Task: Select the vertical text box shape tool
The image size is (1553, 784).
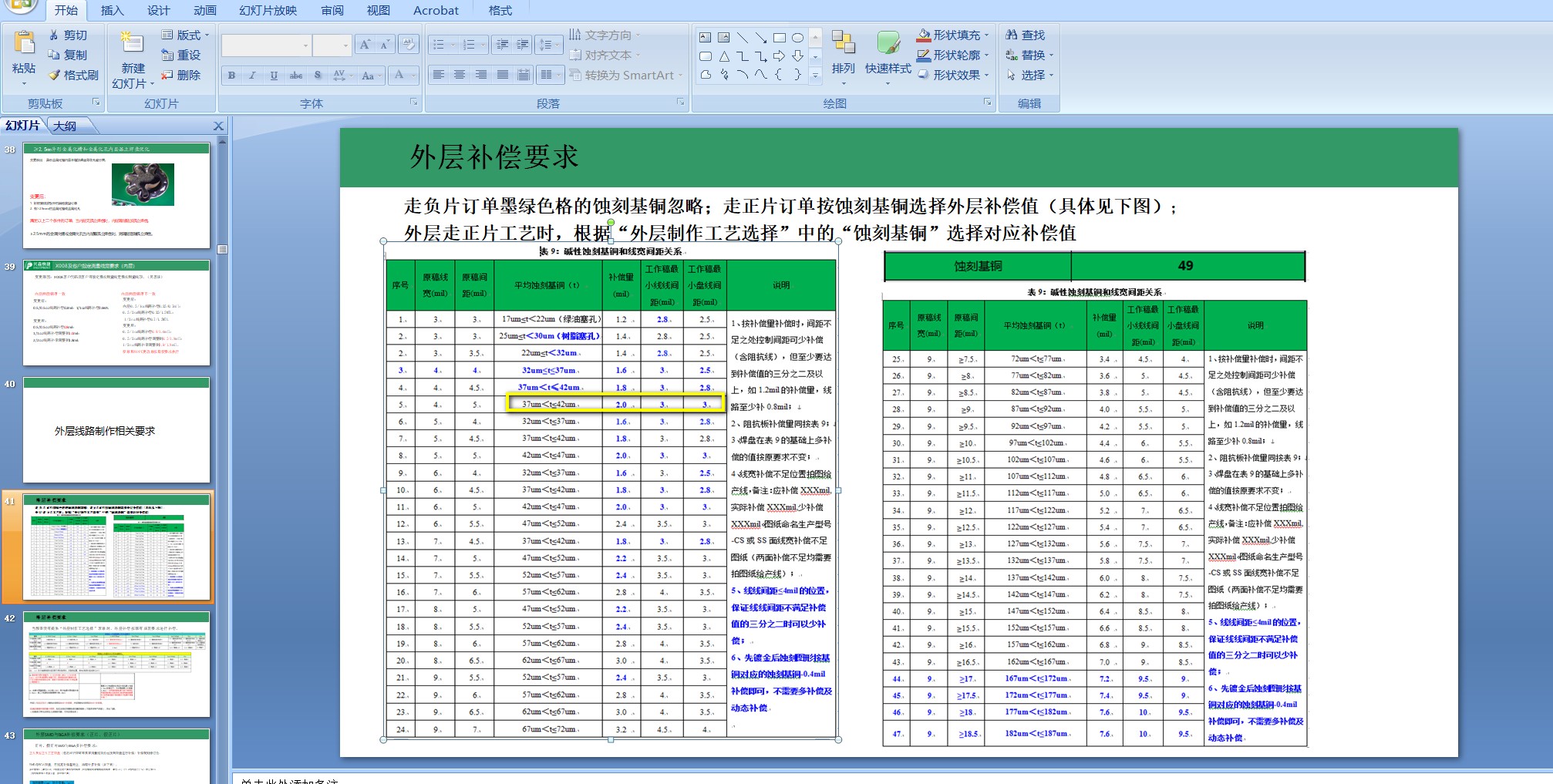Action: click(x=723, y=38)
